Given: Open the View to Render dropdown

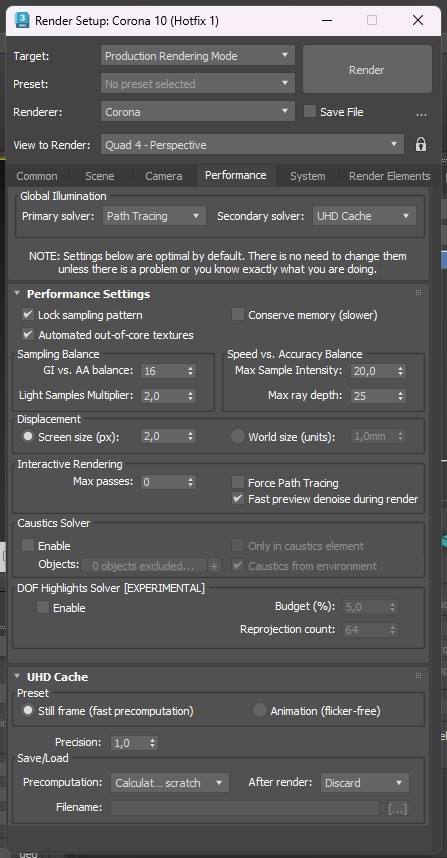Looking at the screenshot, I should (x=252, y=145).
